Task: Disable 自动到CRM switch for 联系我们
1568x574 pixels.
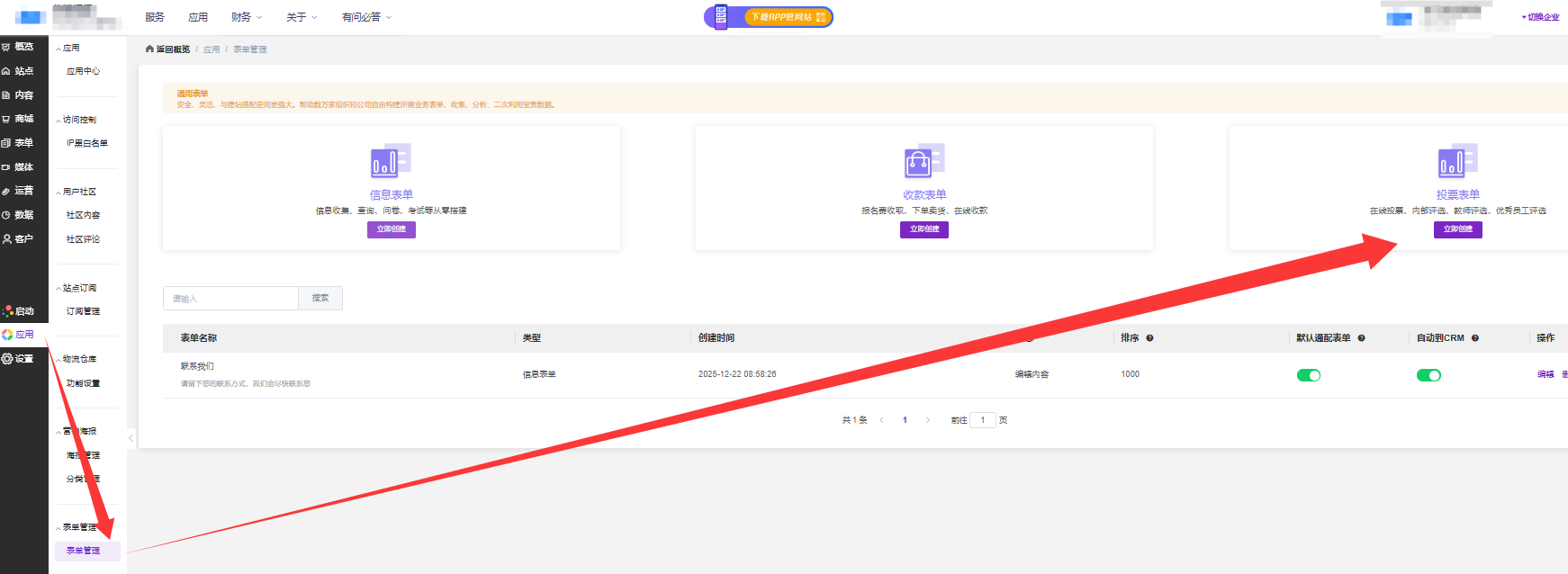Action: click(x=1428, y=375)
